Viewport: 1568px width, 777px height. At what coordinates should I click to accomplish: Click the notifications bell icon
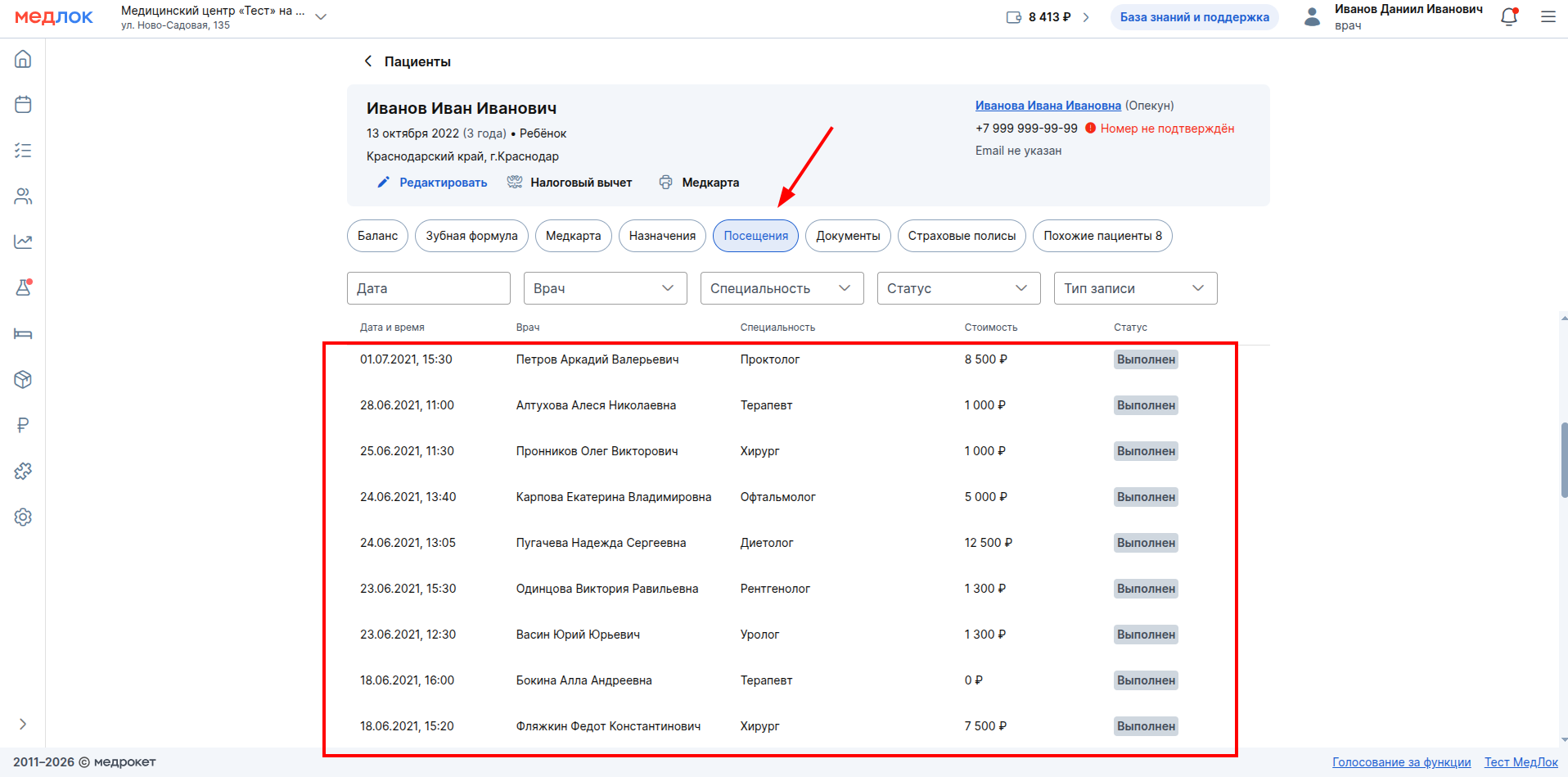pos(1509,17)
